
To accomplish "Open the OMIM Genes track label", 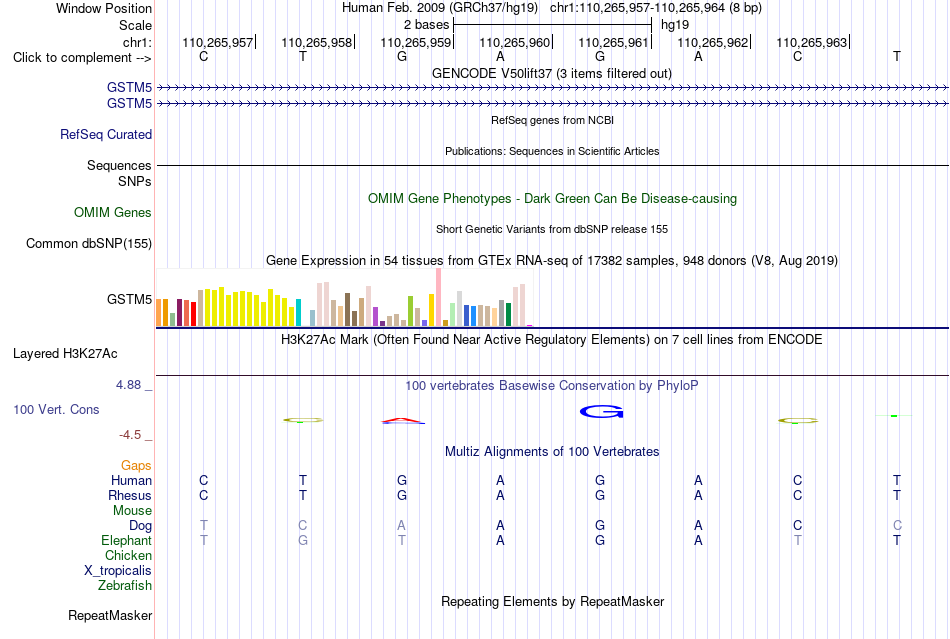I will 112,213.
